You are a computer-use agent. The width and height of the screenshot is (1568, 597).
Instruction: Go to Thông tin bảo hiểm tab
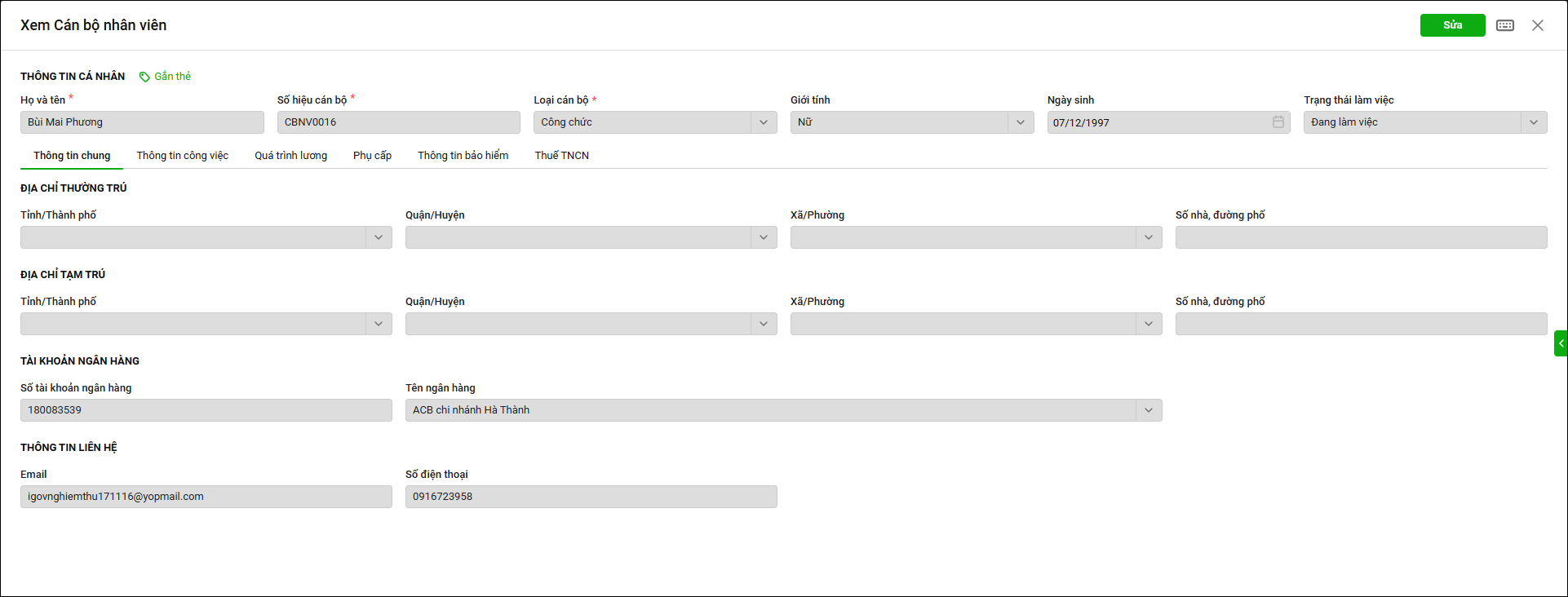(x=463, y=156)
